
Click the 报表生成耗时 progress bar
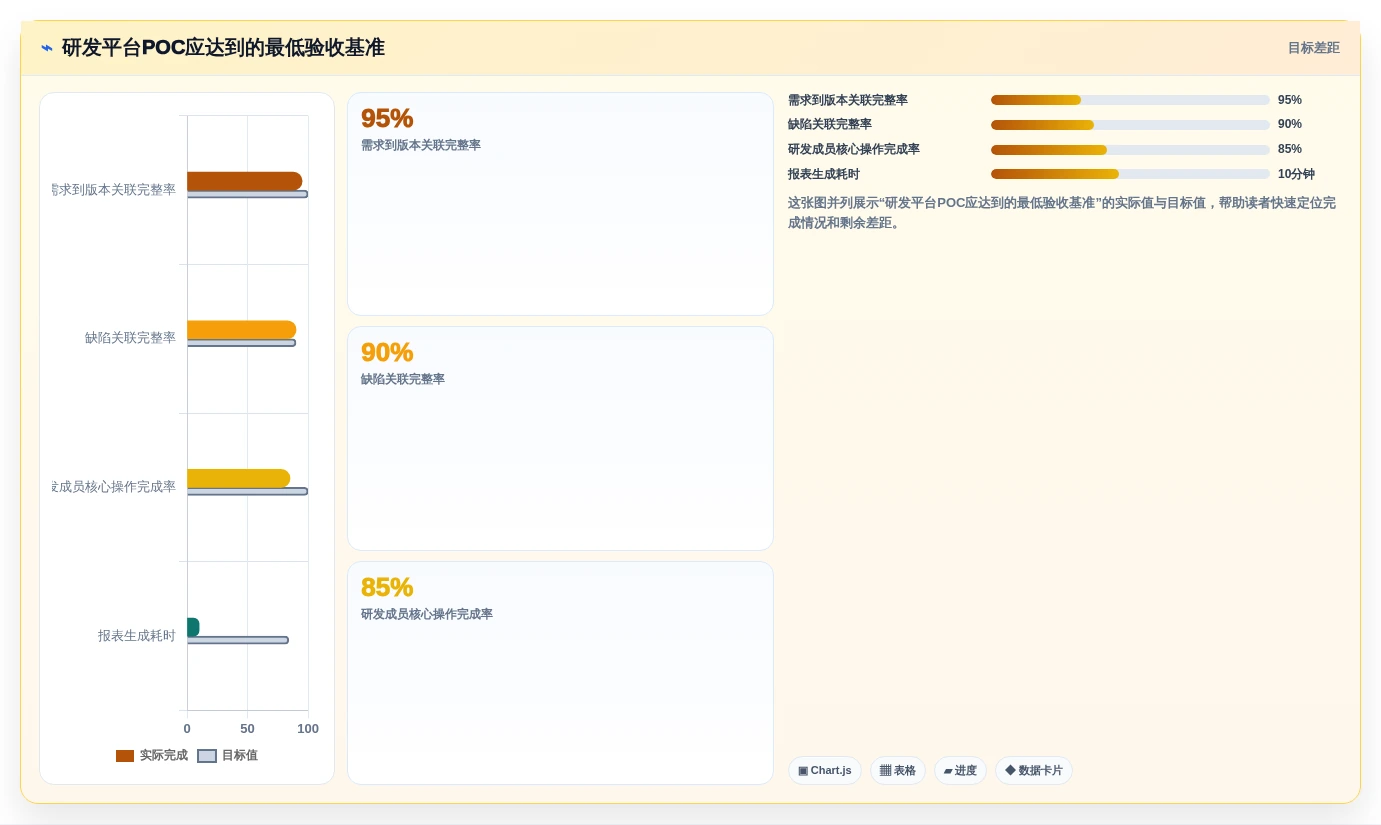(1130, 174)
